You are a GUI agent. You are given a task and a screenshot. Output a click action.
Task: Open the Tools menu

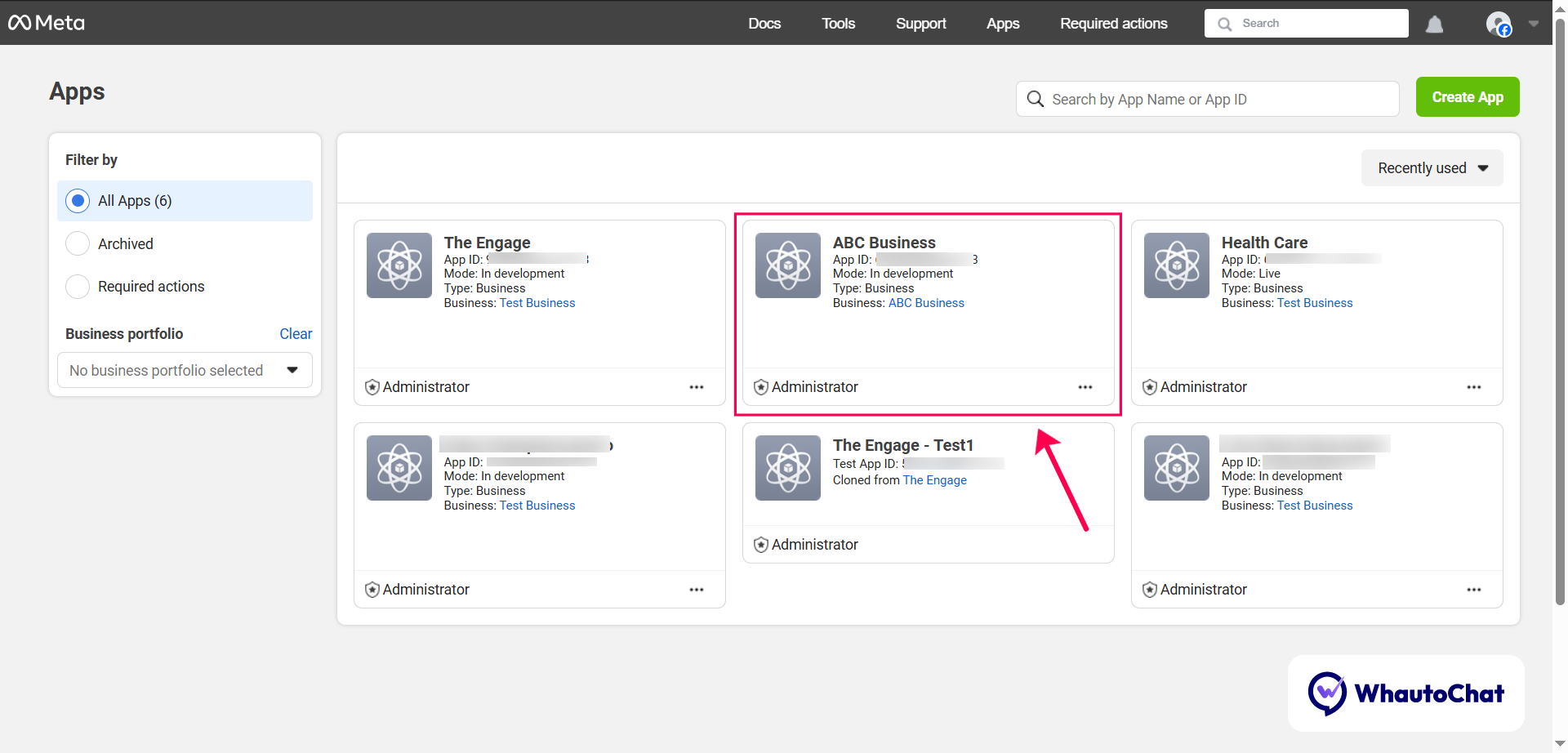tap(838, 24)
